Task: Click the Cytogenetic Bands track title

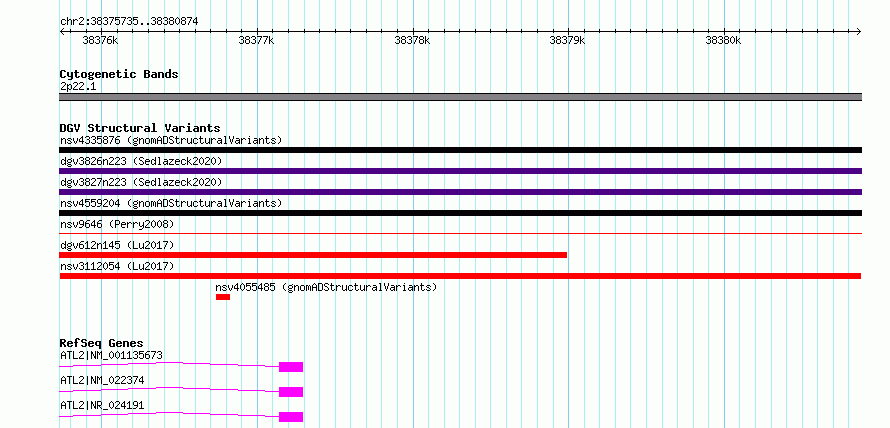Action: (119, 74)
